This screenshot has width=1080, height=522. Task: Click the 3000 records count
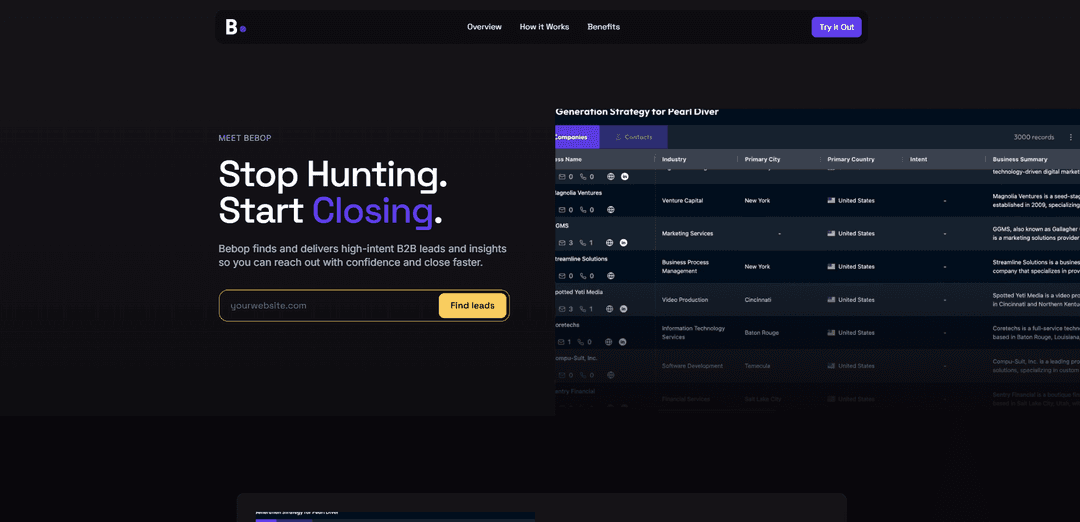[1034, 137]
